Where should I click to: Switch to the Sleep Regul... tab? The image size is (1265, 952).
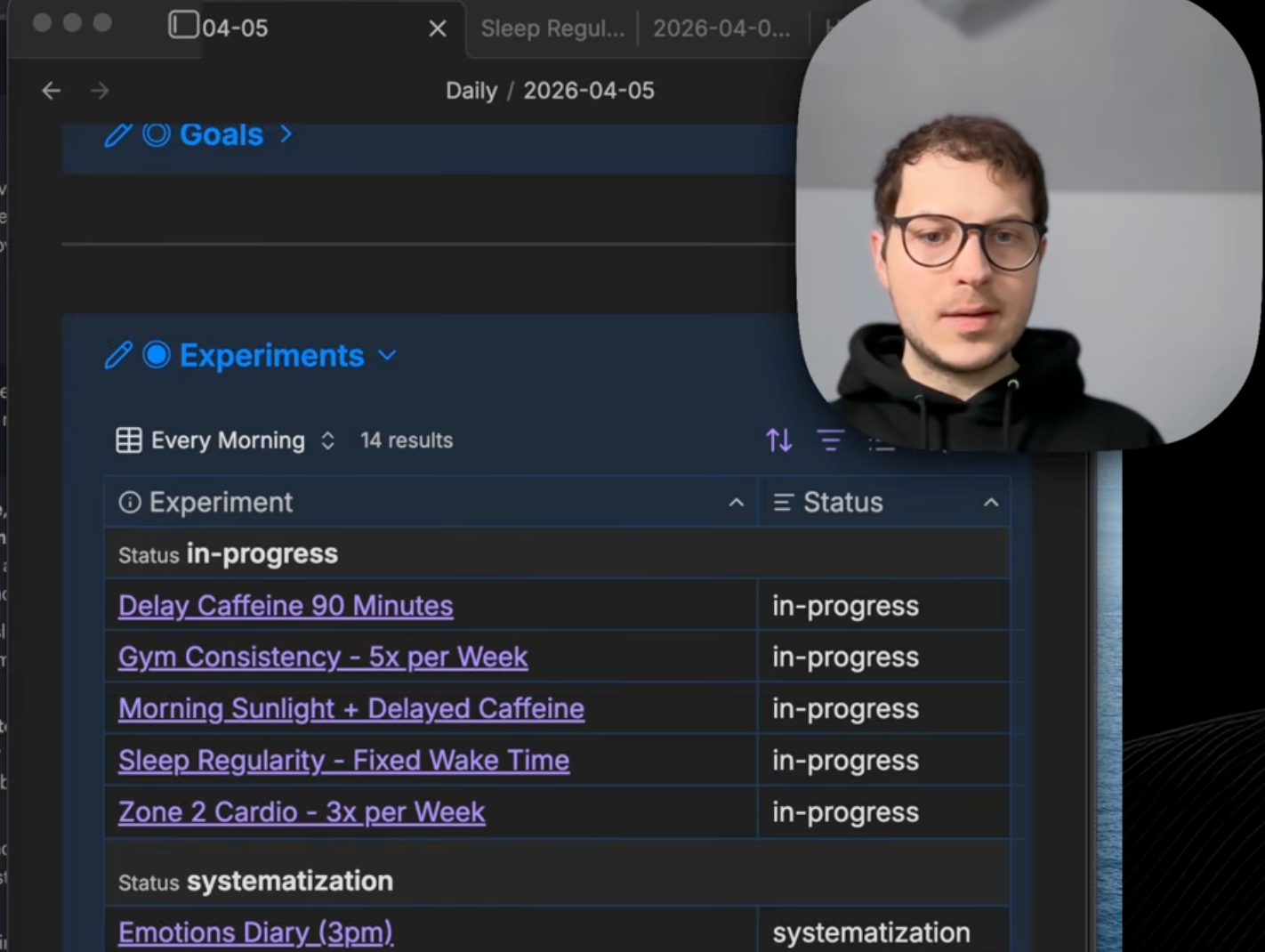coord(551,28)
